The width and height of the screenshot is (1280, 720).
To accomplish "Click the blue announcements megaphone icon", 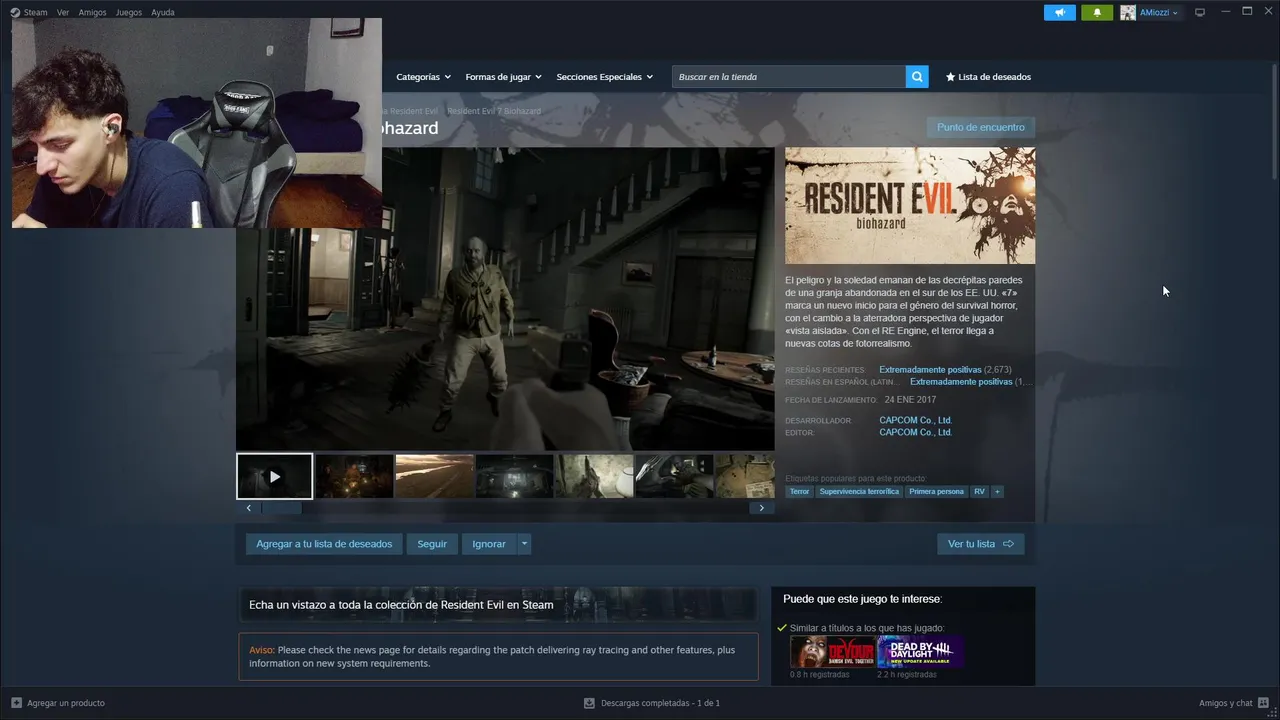I will pos(1060,12).
